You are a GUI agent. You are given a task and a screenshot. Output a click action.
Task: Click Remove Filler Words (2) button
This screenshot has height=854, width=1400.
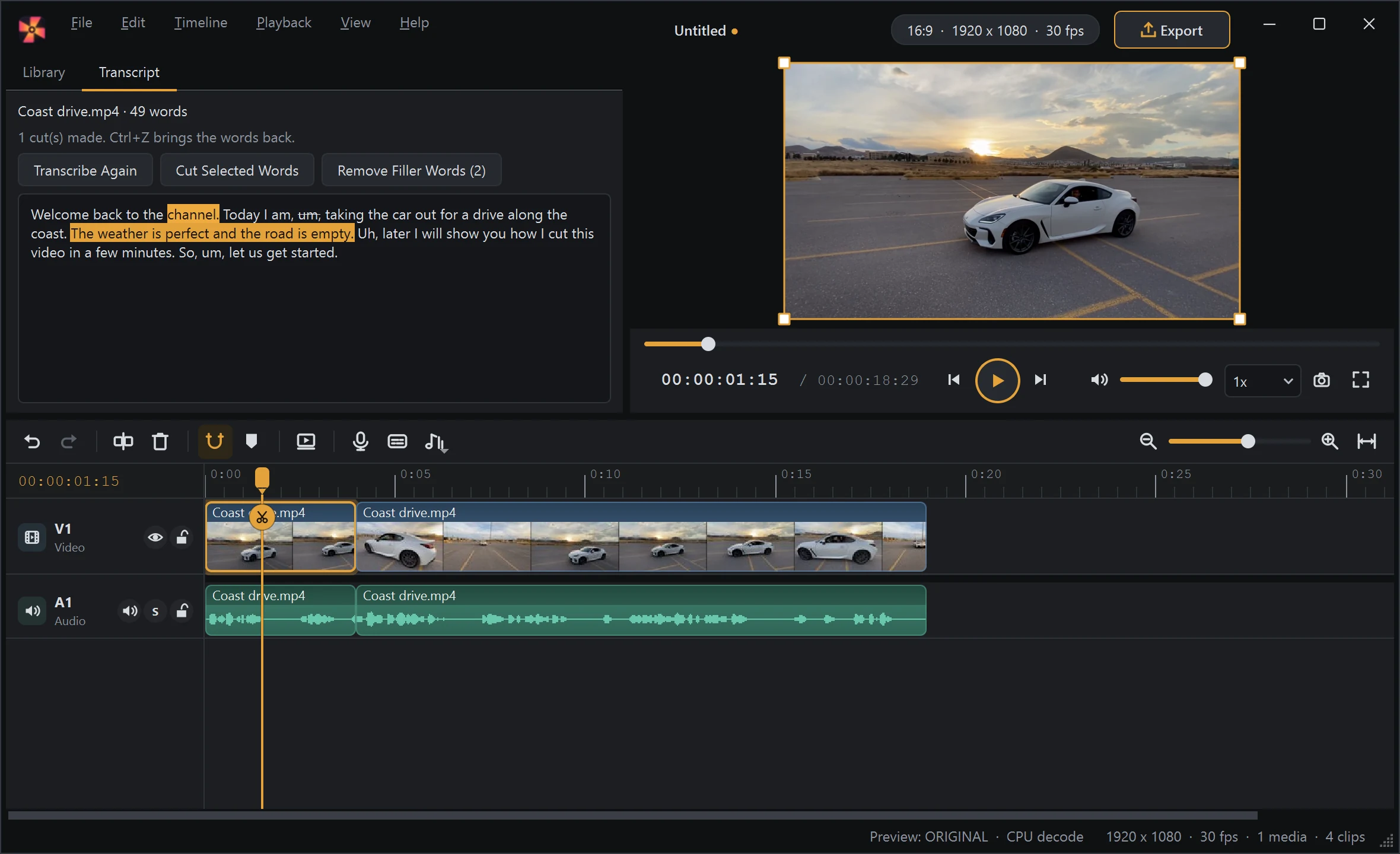pyautogui.click(x=412, y=170)
